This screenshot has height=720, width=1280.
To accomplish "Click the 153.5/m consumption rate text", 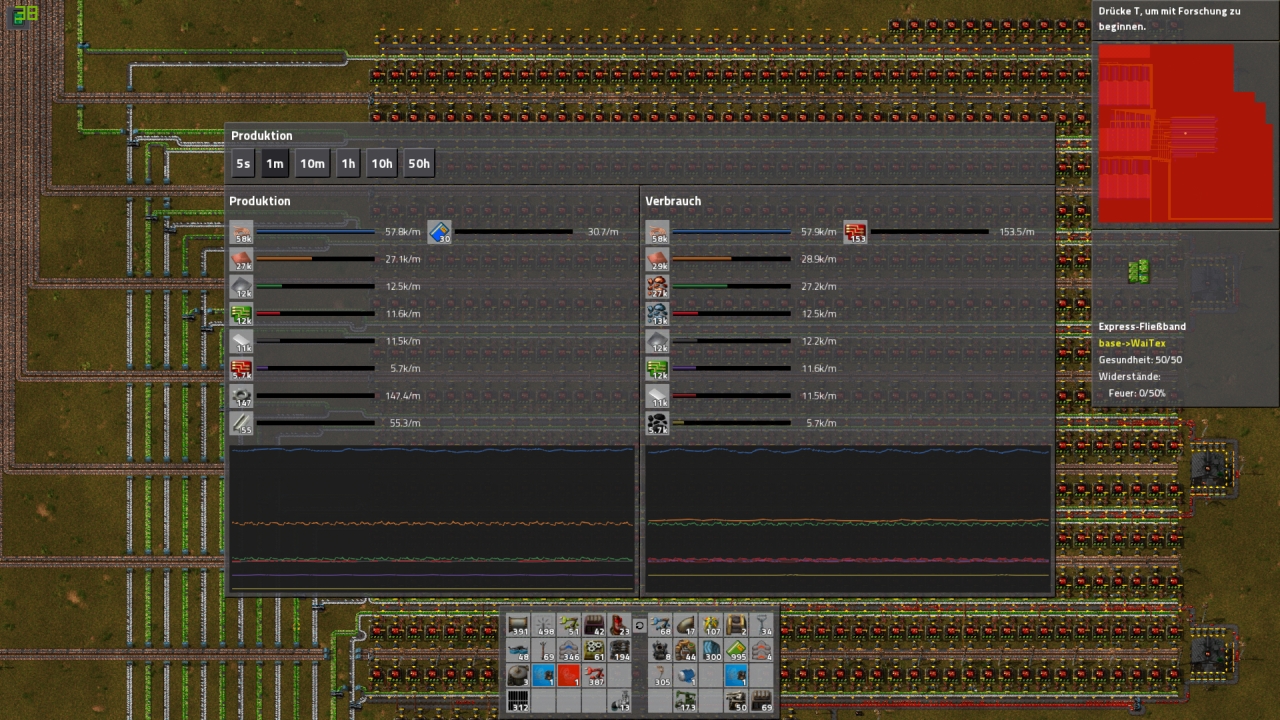I will (1016, 232).
